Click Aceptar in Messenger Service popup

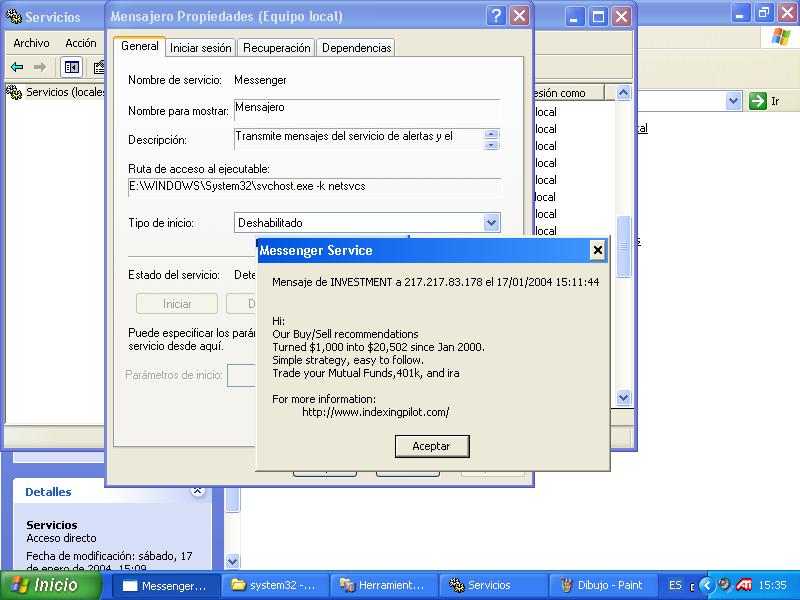[432, 446]
